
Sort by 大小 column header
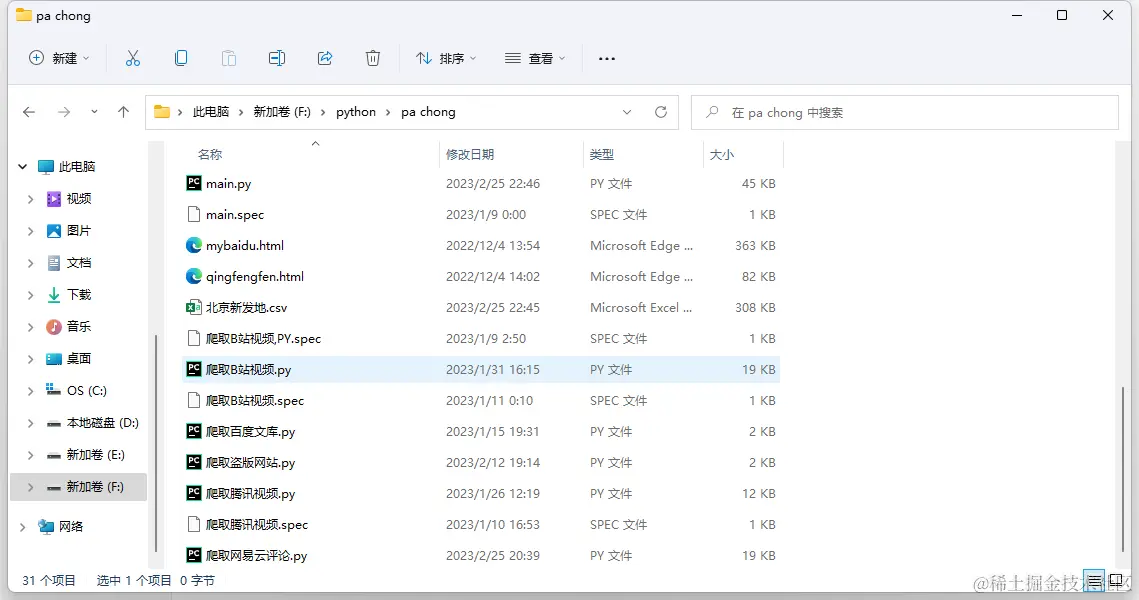pos(721,154)
